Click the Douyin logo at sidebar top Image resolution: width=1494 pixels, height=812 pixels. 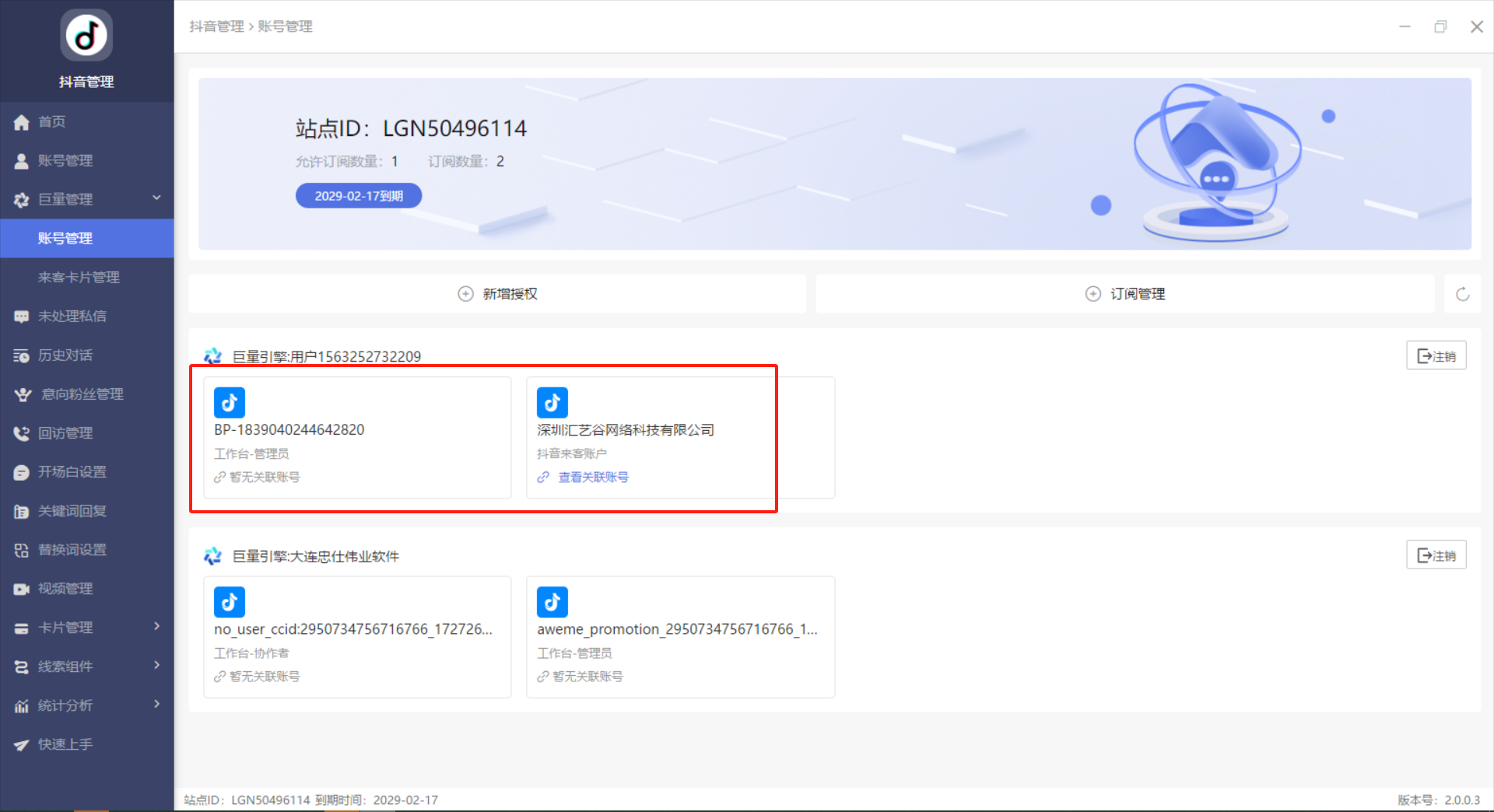[x=86, y=36]
